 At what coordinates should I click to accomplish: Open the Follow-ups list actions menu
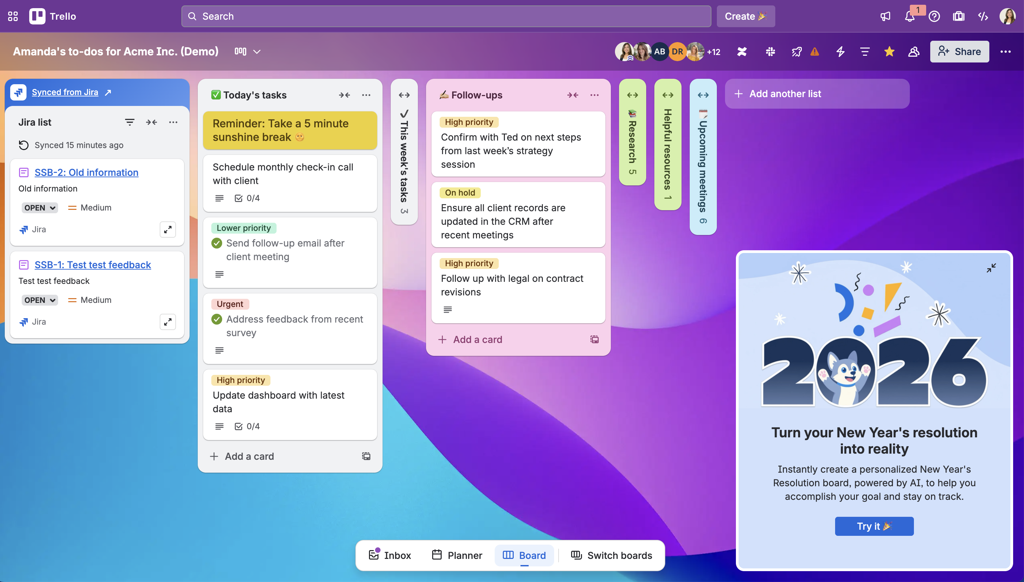pyautogui.click(x=594, y=95)
